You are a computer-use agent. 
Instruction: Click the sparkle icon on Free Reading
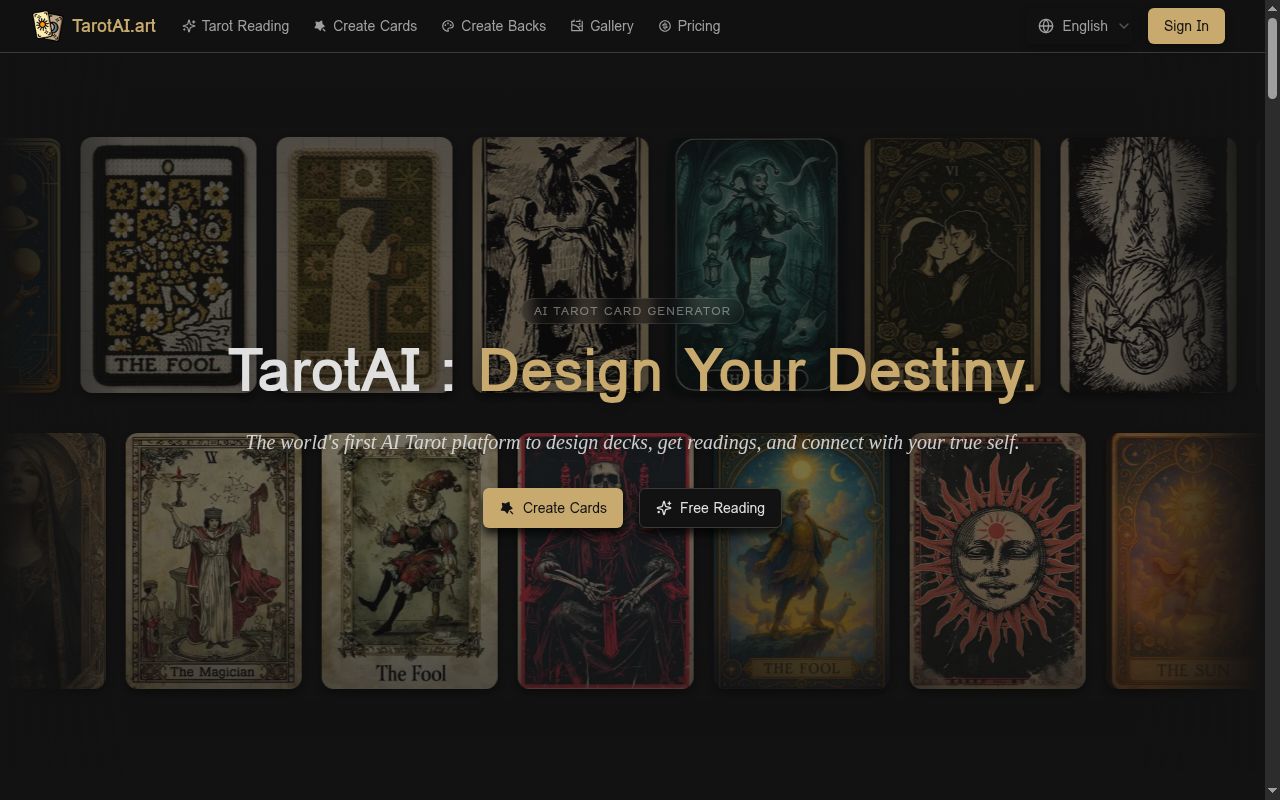664,508
